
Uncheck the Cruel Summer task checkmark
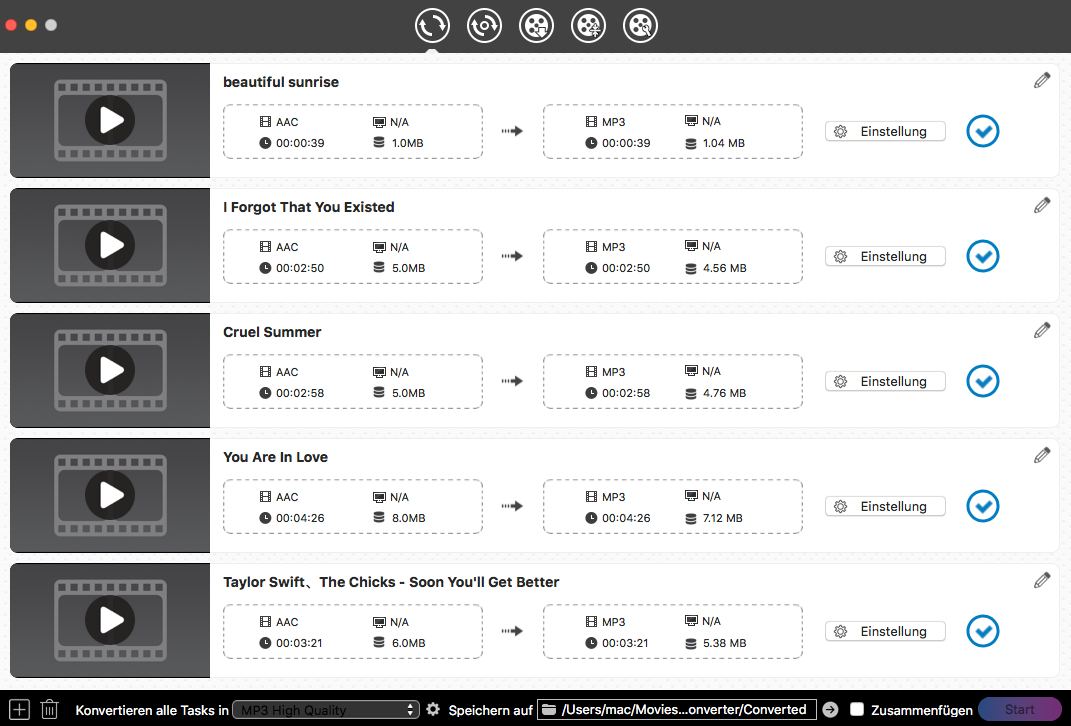983,381
